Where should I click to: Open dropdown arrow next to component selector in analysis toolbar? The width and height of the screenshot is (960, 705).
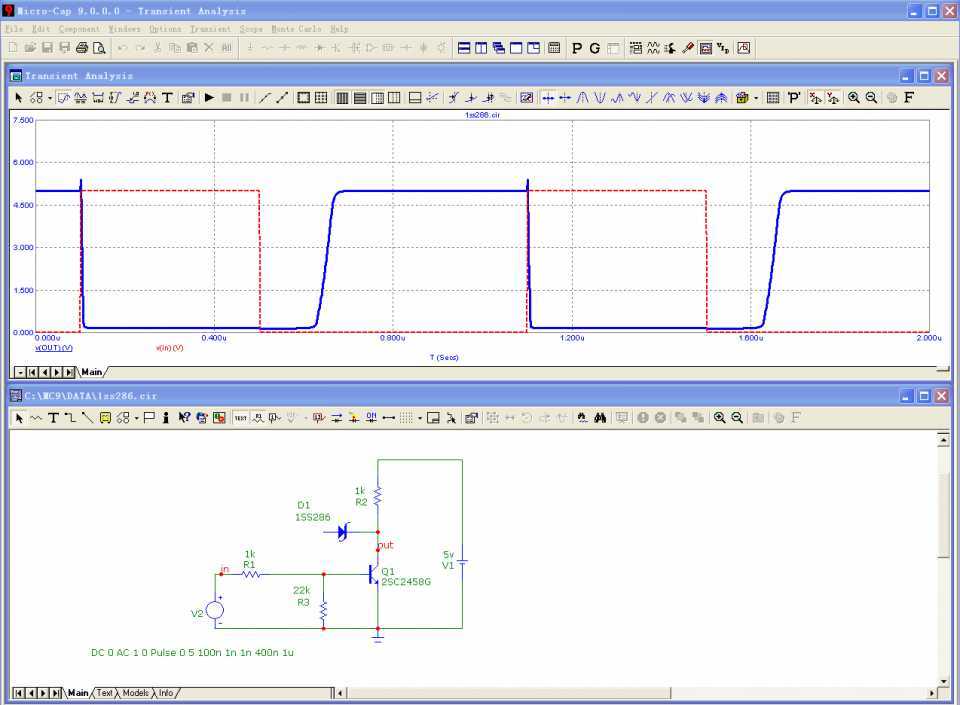(x=50, y=98)
